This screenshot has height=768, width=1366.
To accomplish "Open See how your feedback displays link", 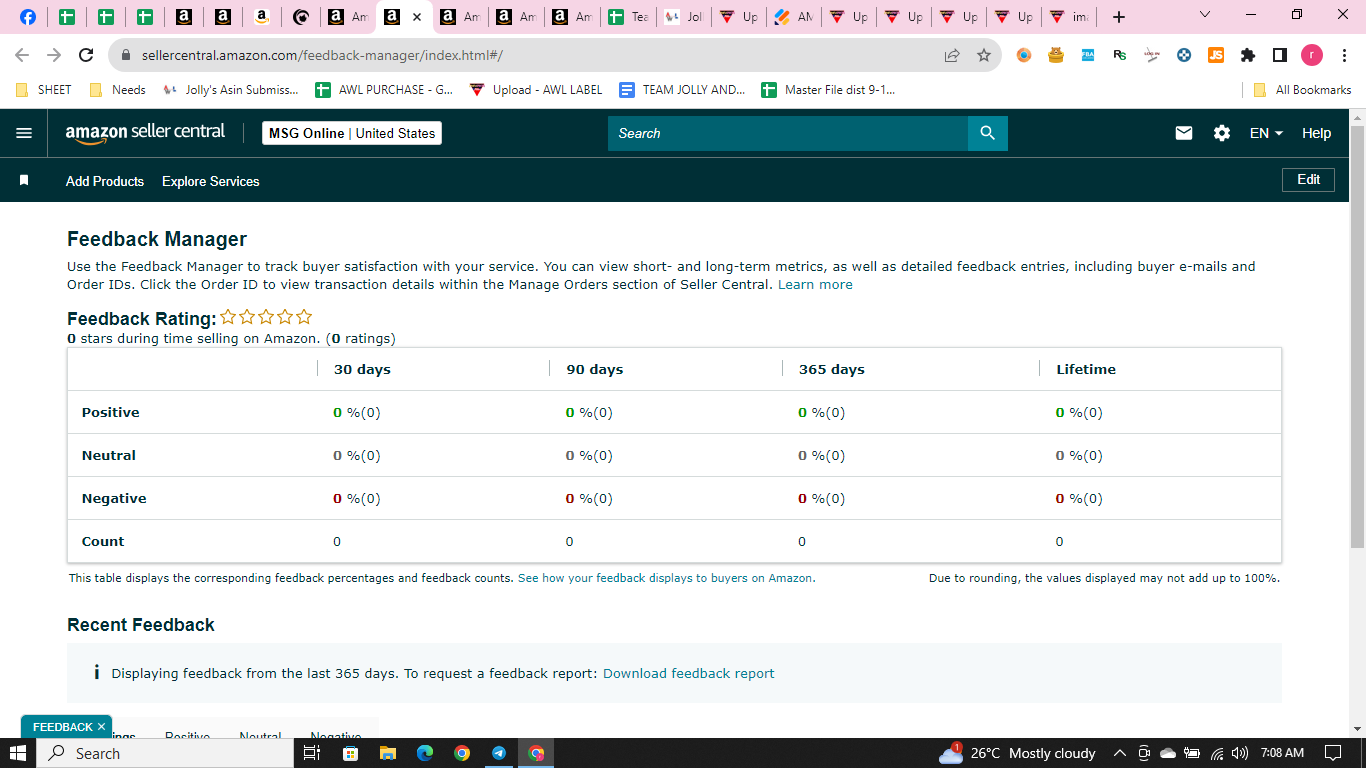I will [666, 578].
